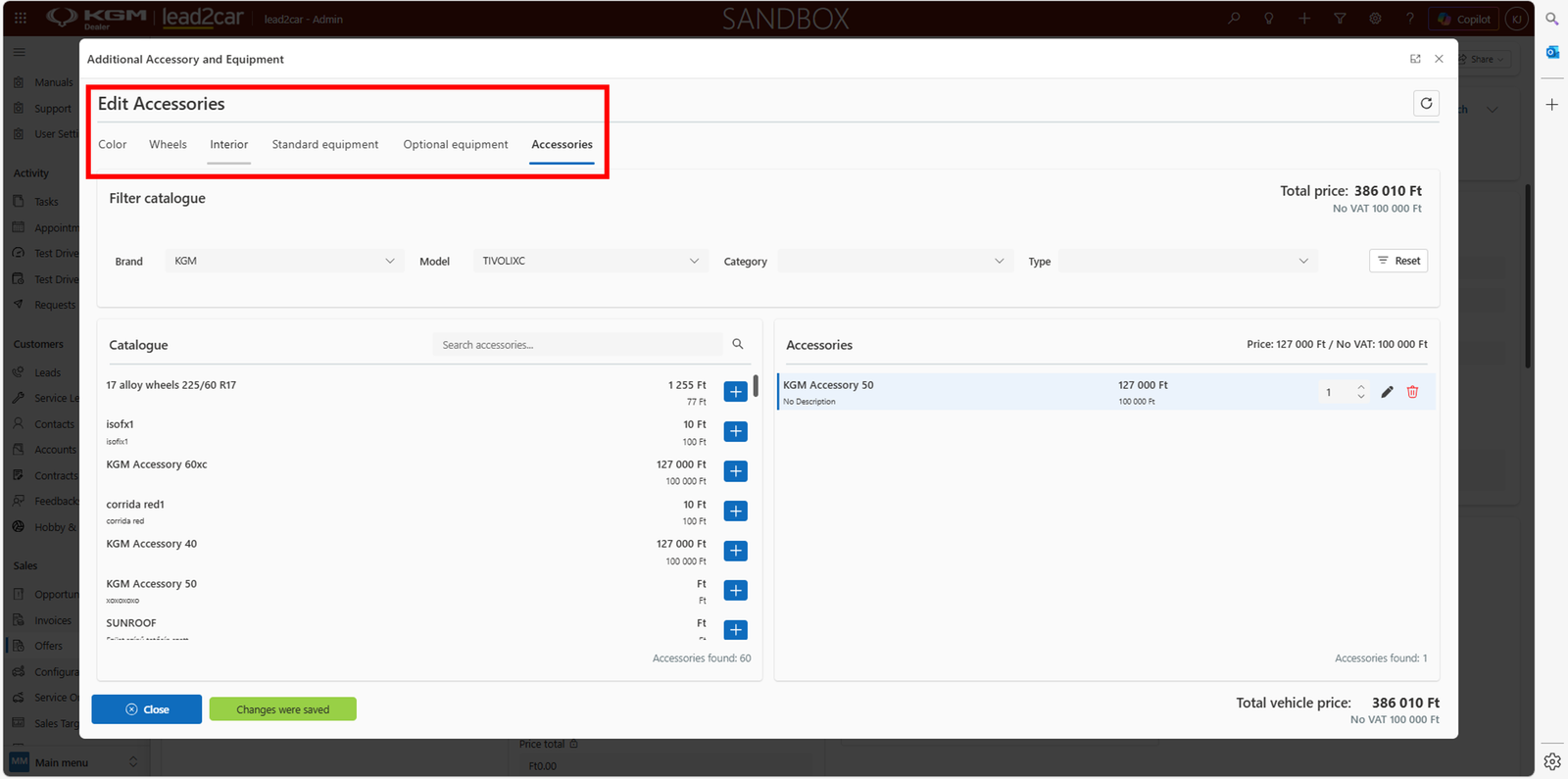Image resolution: width=1568 pixels, height=779 pixels.
Task: Open the Optional equipment tab
Action: pos(456,144)
